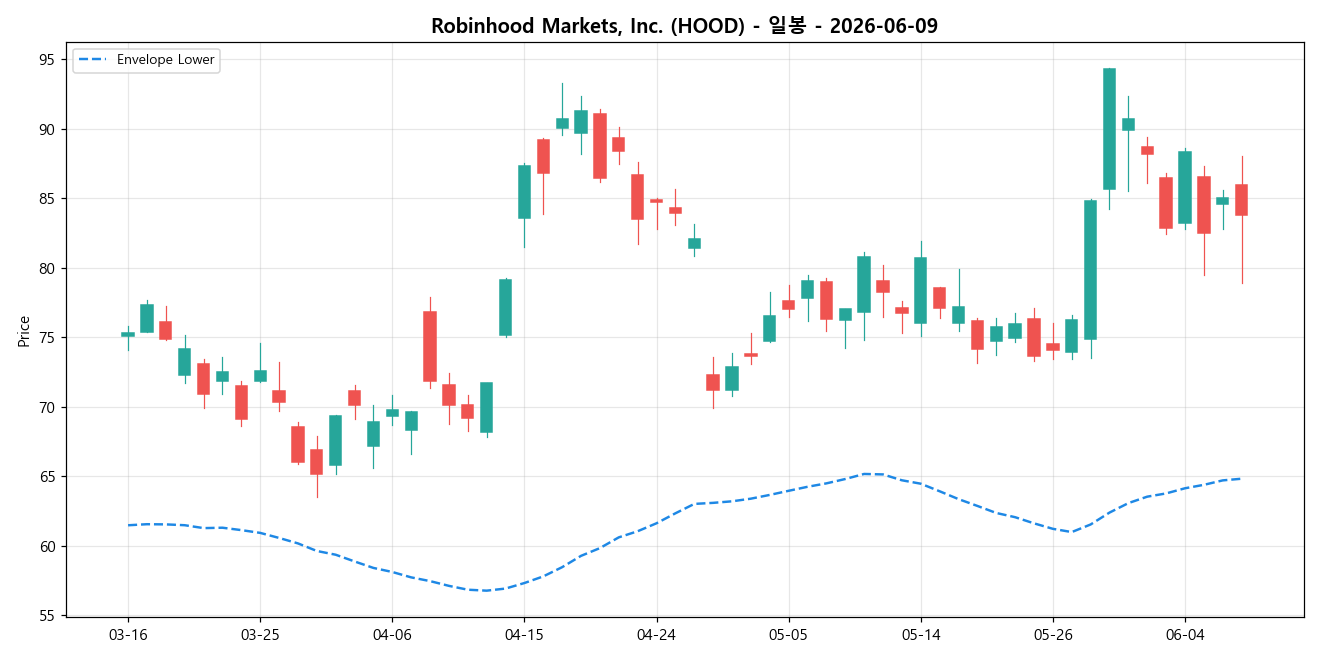Click the 04-24 date tick label
Image resolution: width=1320 pixels, height=660 pixels.
pyautogui.click(x=656, y=635)
